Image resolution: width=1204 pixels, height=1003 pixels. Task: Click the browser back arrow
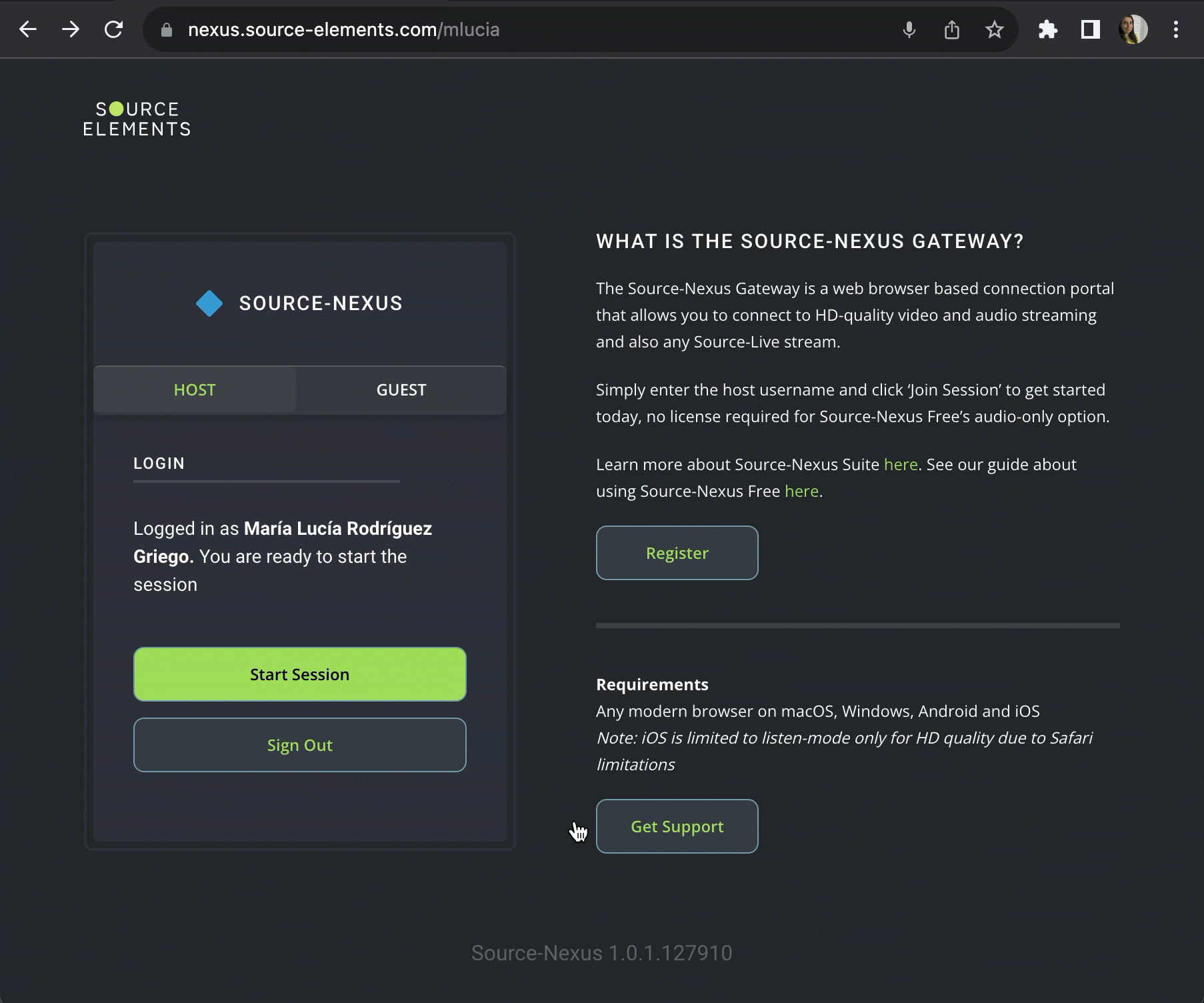click(28, 29)
